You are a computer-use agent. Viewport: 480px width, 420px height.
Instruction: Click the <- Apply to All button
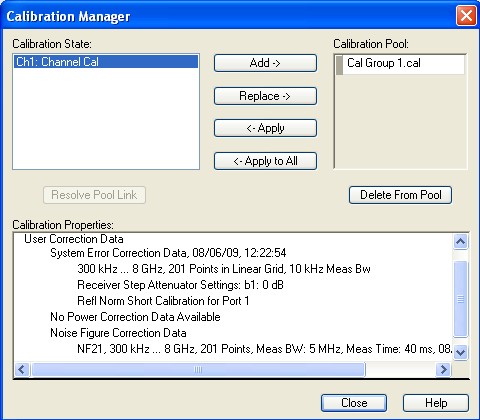point(265,161)
